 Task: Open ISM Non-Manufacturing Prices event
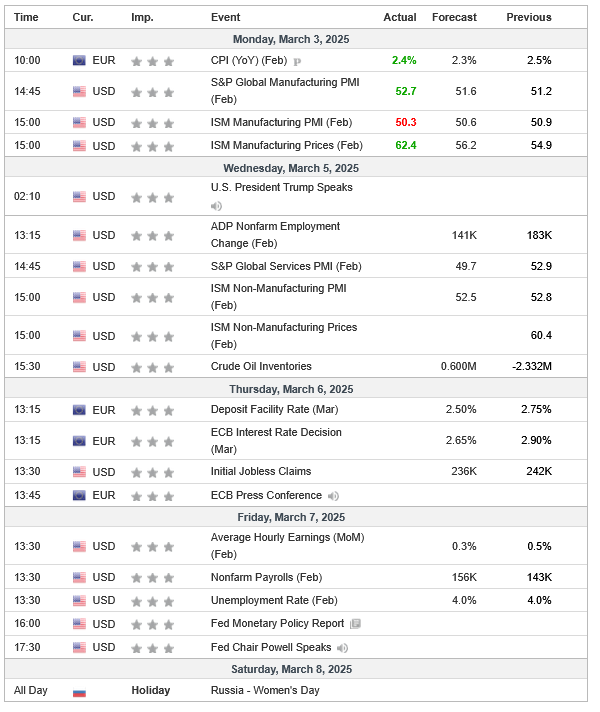point(284,336)
